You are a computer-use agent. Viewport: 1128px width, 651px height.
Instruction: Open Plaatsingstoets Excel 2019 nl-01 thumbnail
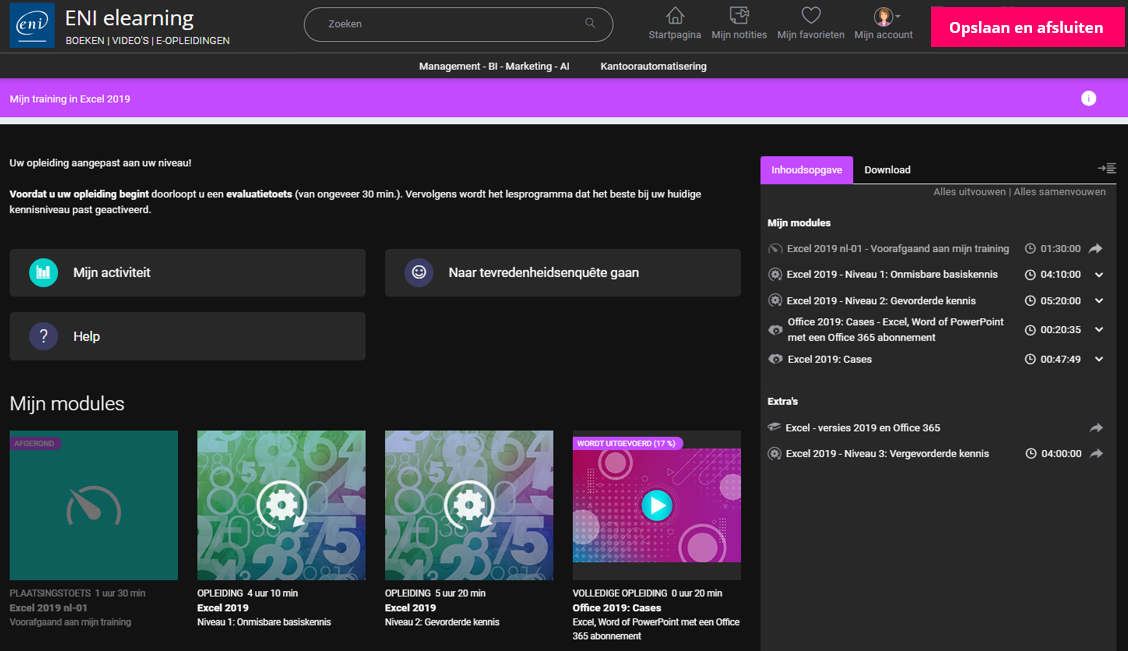tap(94, 505)
